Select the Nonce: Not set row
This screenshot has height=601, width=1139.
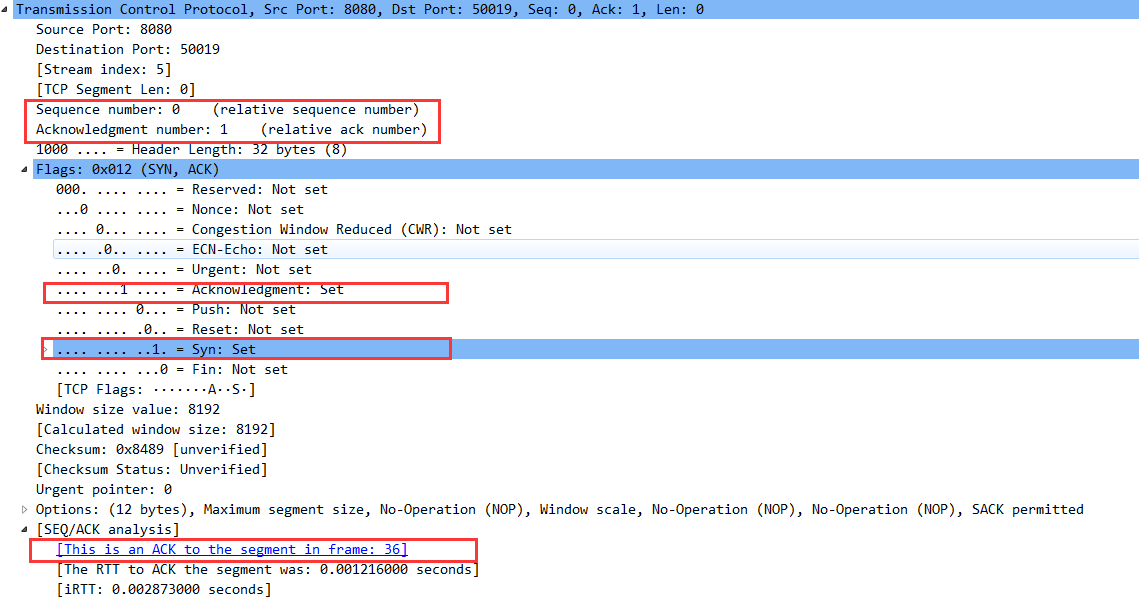click(180, 209)
